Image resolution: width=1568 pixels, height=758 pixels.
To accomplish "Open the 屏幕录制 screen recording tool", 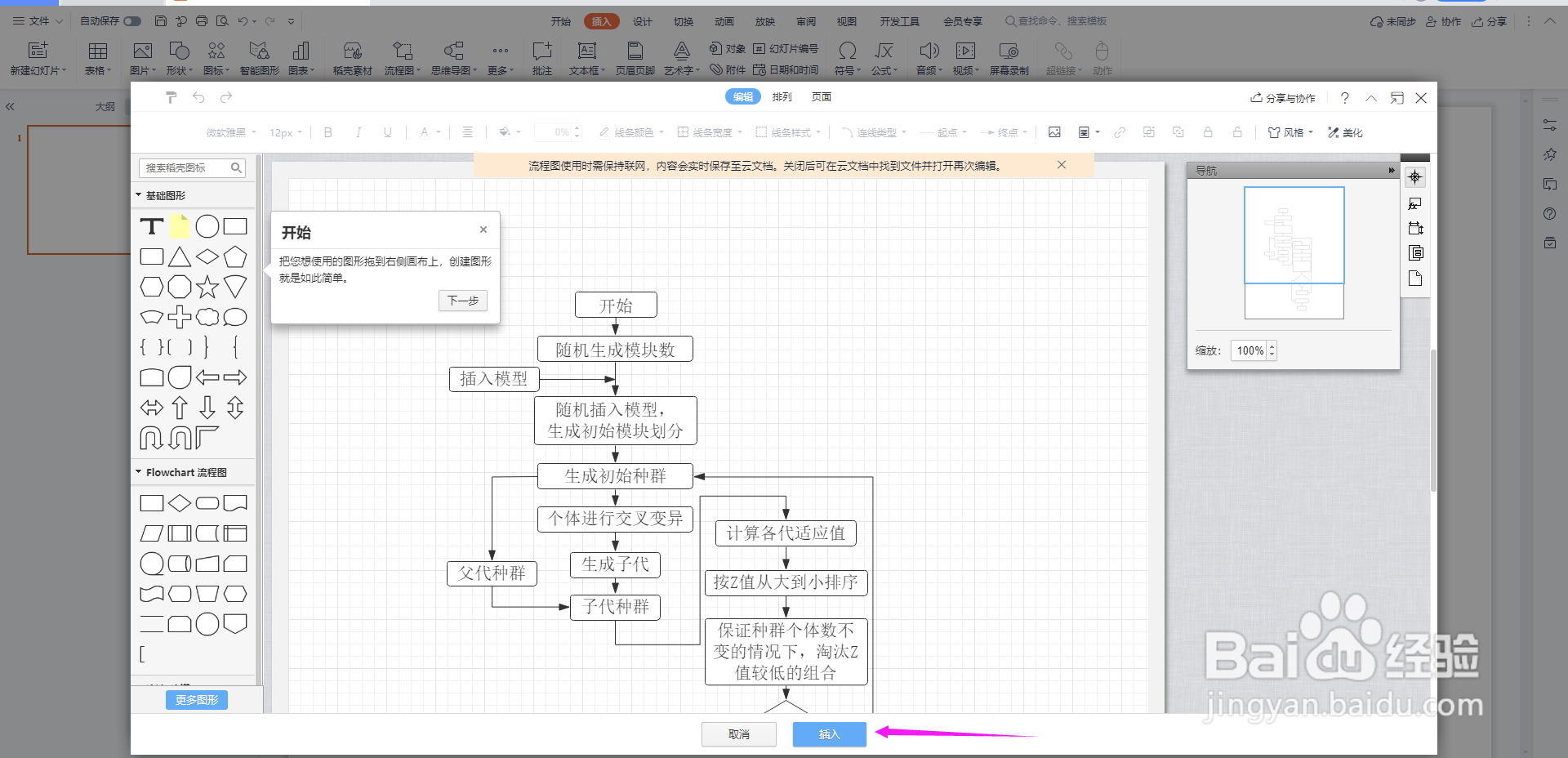I will coord(1009,59).
